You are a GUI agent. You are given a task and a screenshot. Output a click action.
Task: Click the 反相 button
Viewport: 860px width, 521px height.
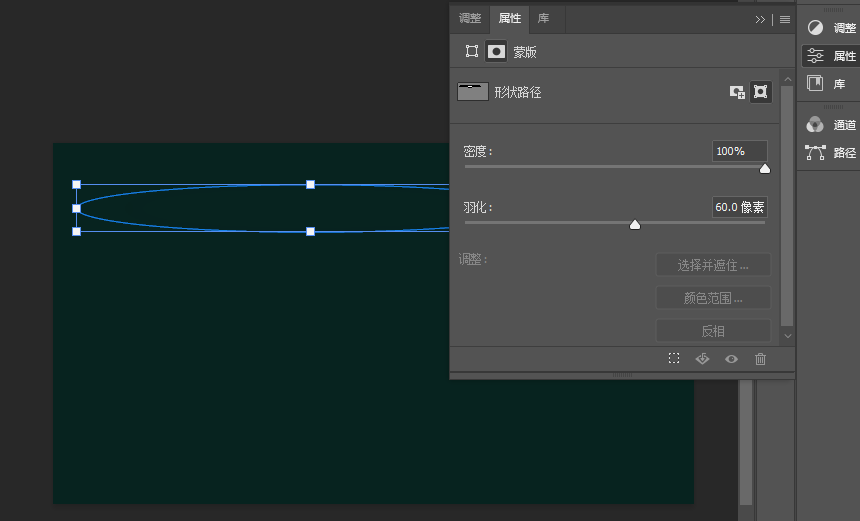click(x=713, y=331)
